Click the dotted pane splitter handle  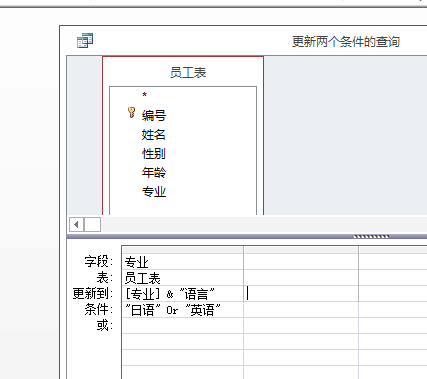click(371, 237)
